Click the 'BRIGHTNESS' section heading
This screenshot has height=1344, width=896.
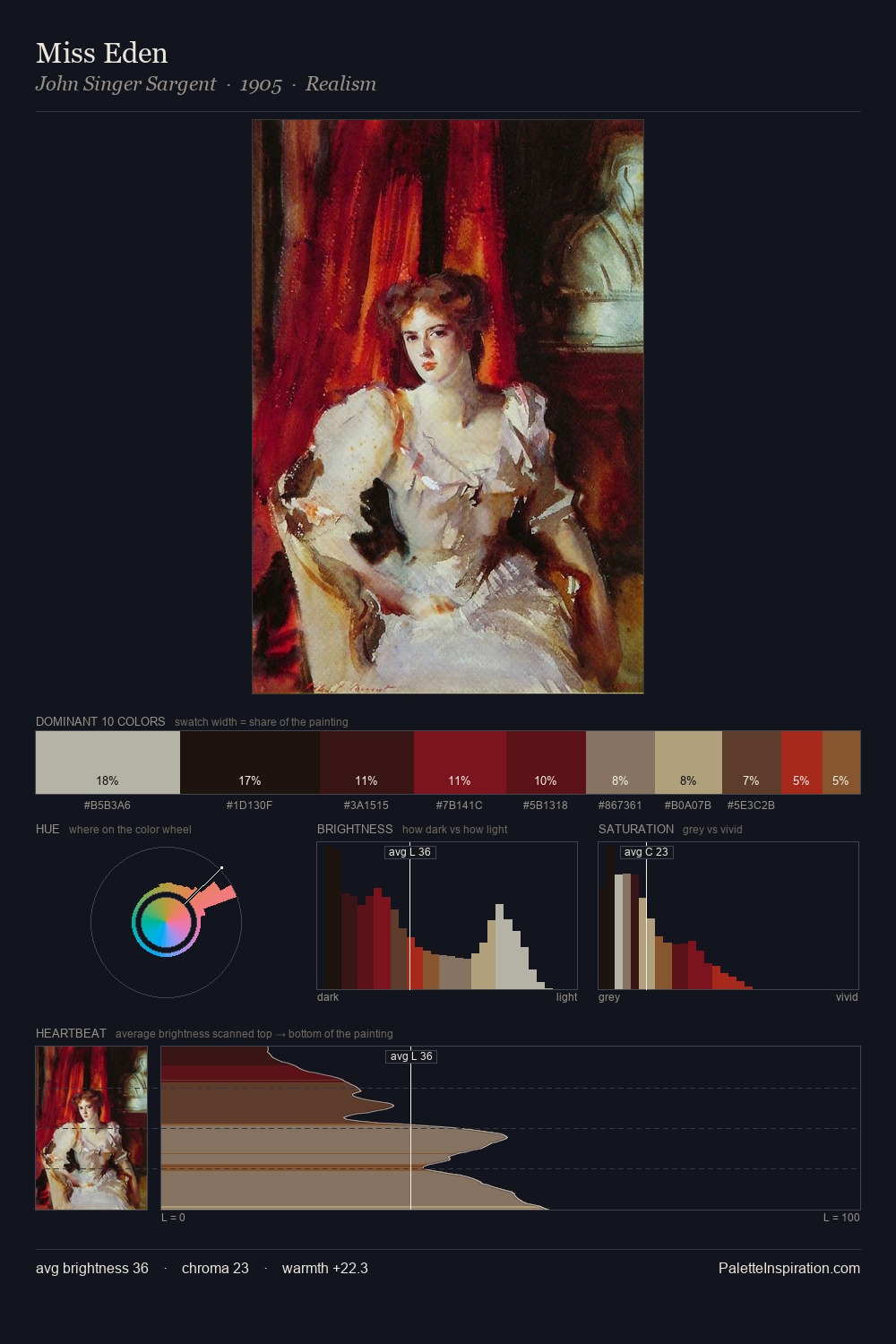click(x=355, y=829)
